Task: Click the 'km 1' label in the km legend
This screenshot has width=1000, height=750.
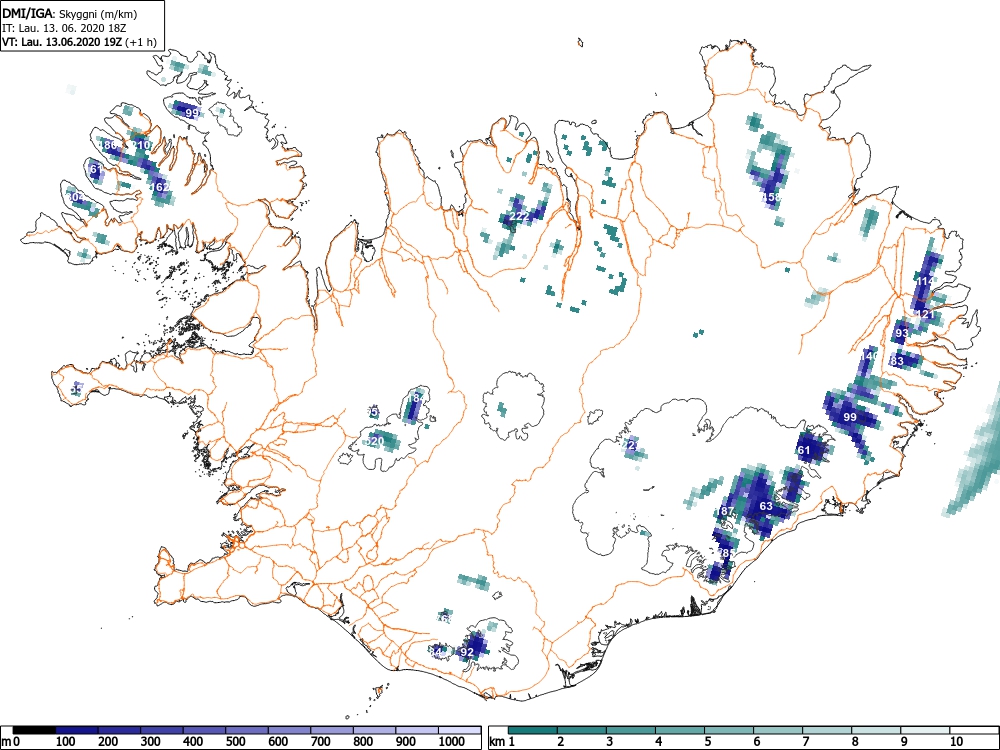Action: [x=502, y=742]
